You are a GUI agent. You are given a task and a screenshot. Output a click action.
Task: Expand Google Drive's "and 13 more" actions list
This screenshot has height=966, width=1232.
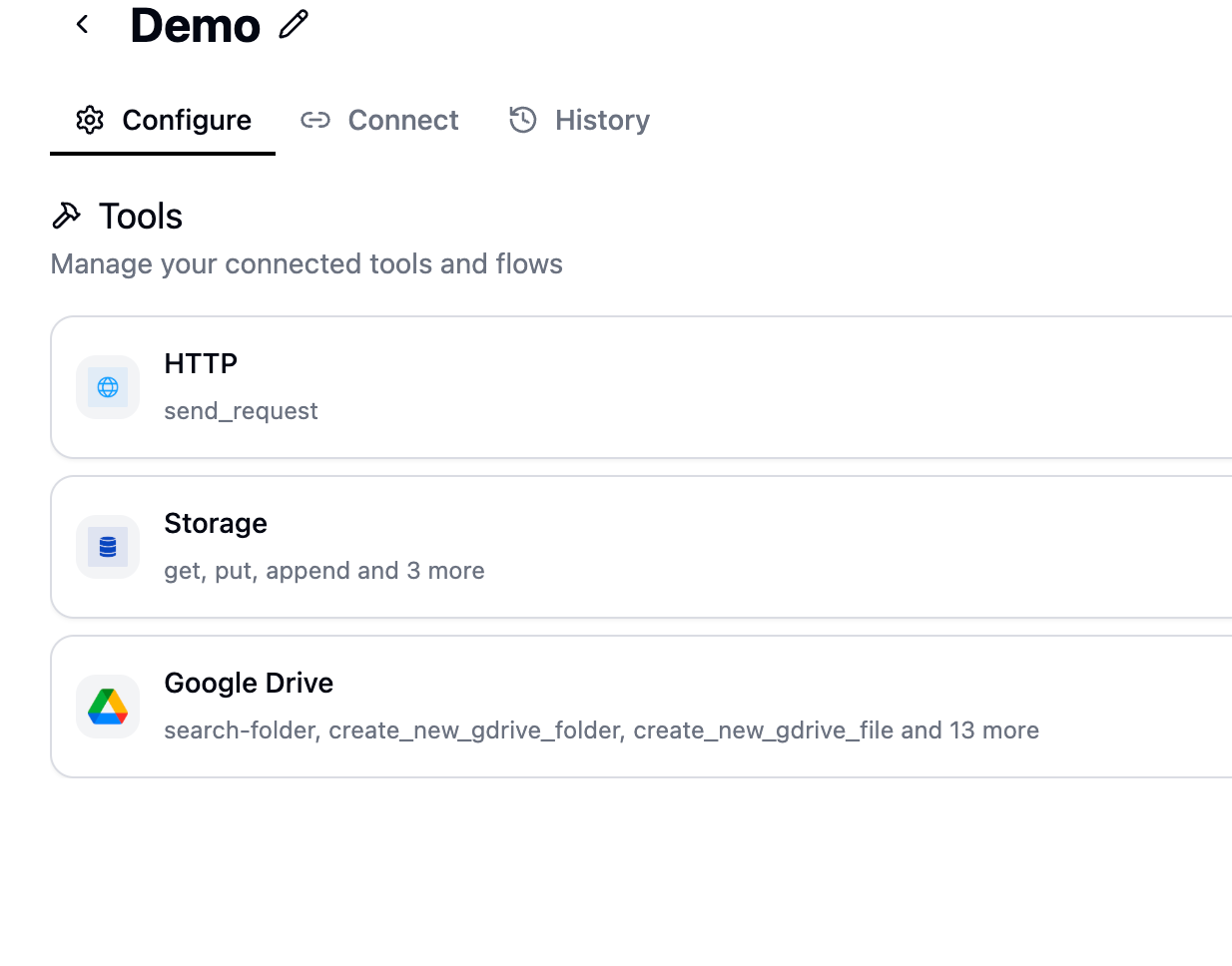tap(968, 730)
